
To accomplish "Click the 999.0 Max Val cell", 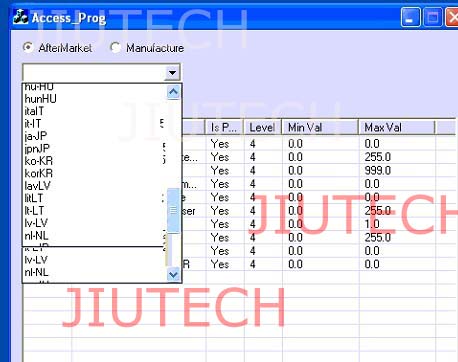I will tap(377, 171).
